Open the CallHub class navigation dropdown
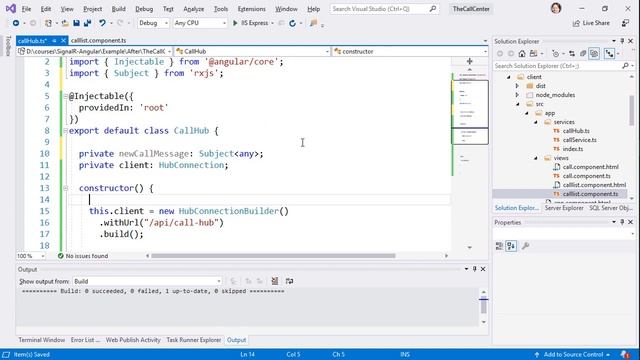Viewport: 640px width, 360px height. pos(252,51)
